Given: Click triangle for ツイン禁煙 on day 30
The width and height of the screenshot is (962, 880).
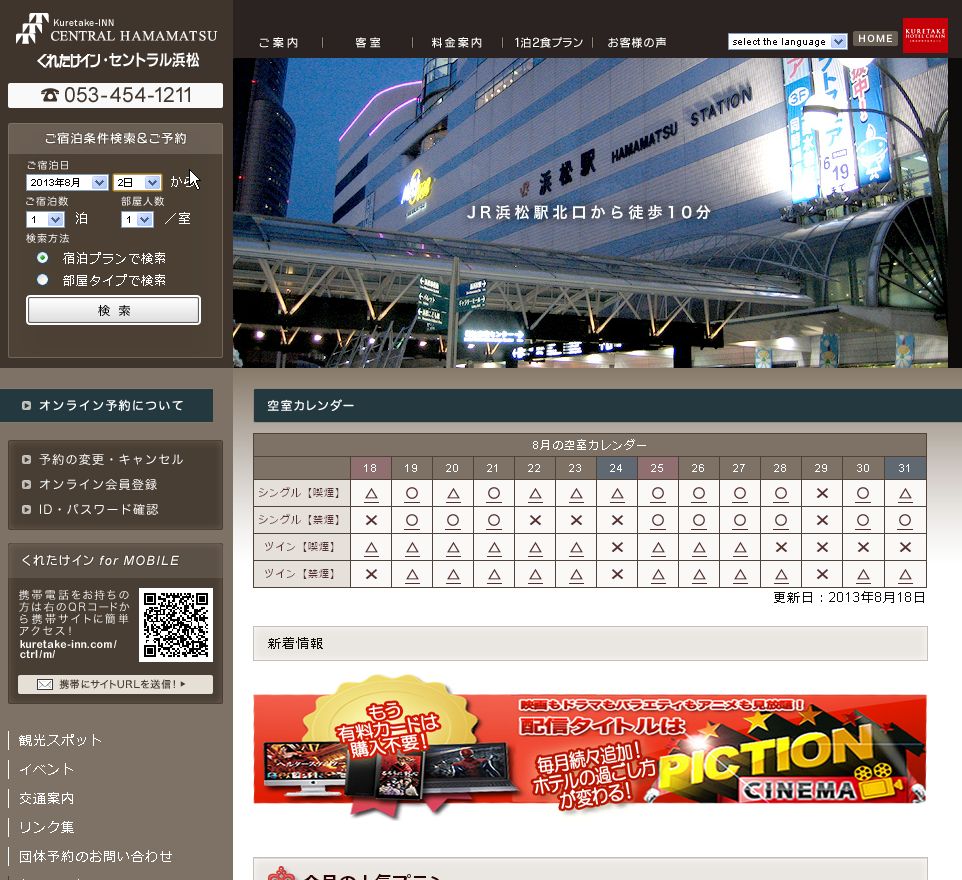Looking at the screenshot, I should (x=863, y=575).
